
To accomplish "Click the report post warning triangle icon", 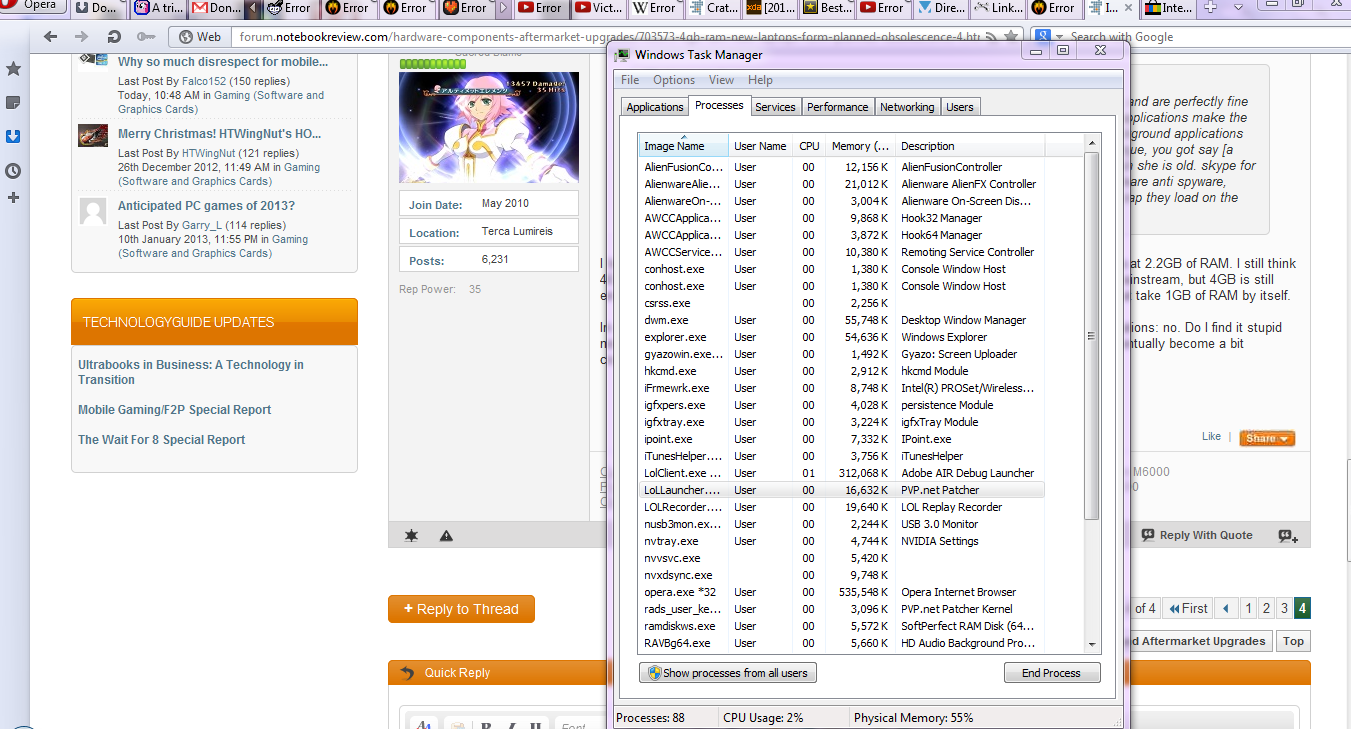I will (446, 536).
